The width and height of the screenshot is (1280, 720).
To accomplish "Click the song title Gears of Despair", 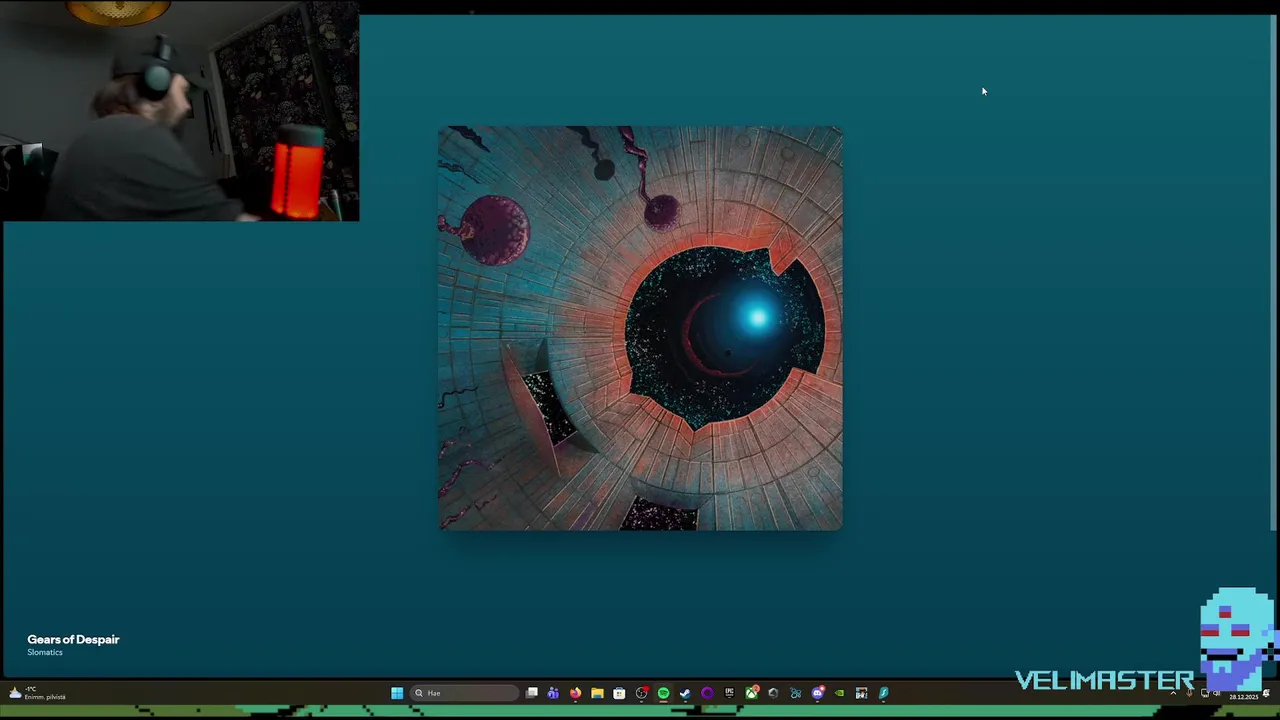I will pyautogui.click(x=73, y=639).
